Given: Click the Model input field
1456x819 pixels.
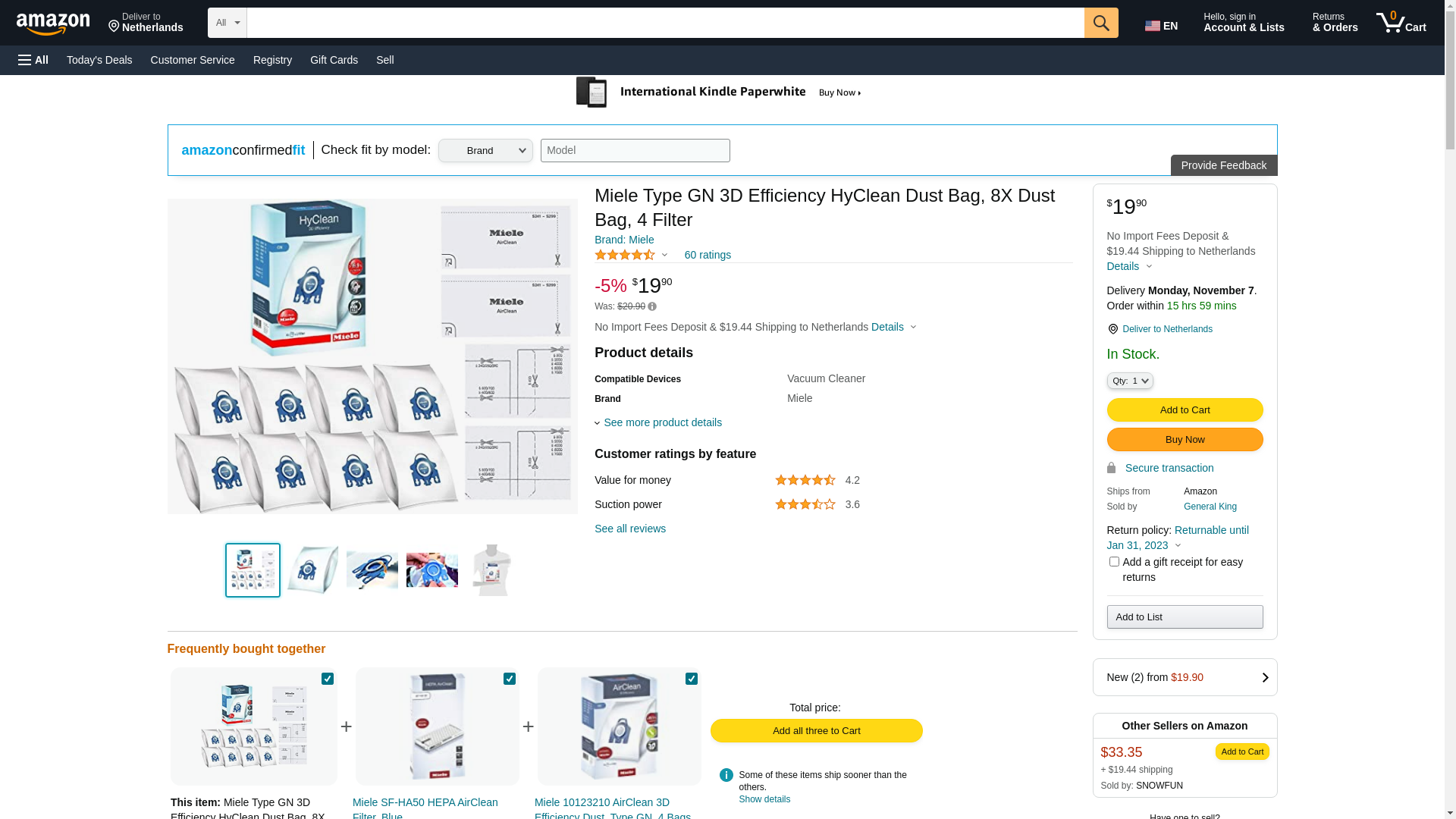Looking at the screenshot, I should [635, 151].
